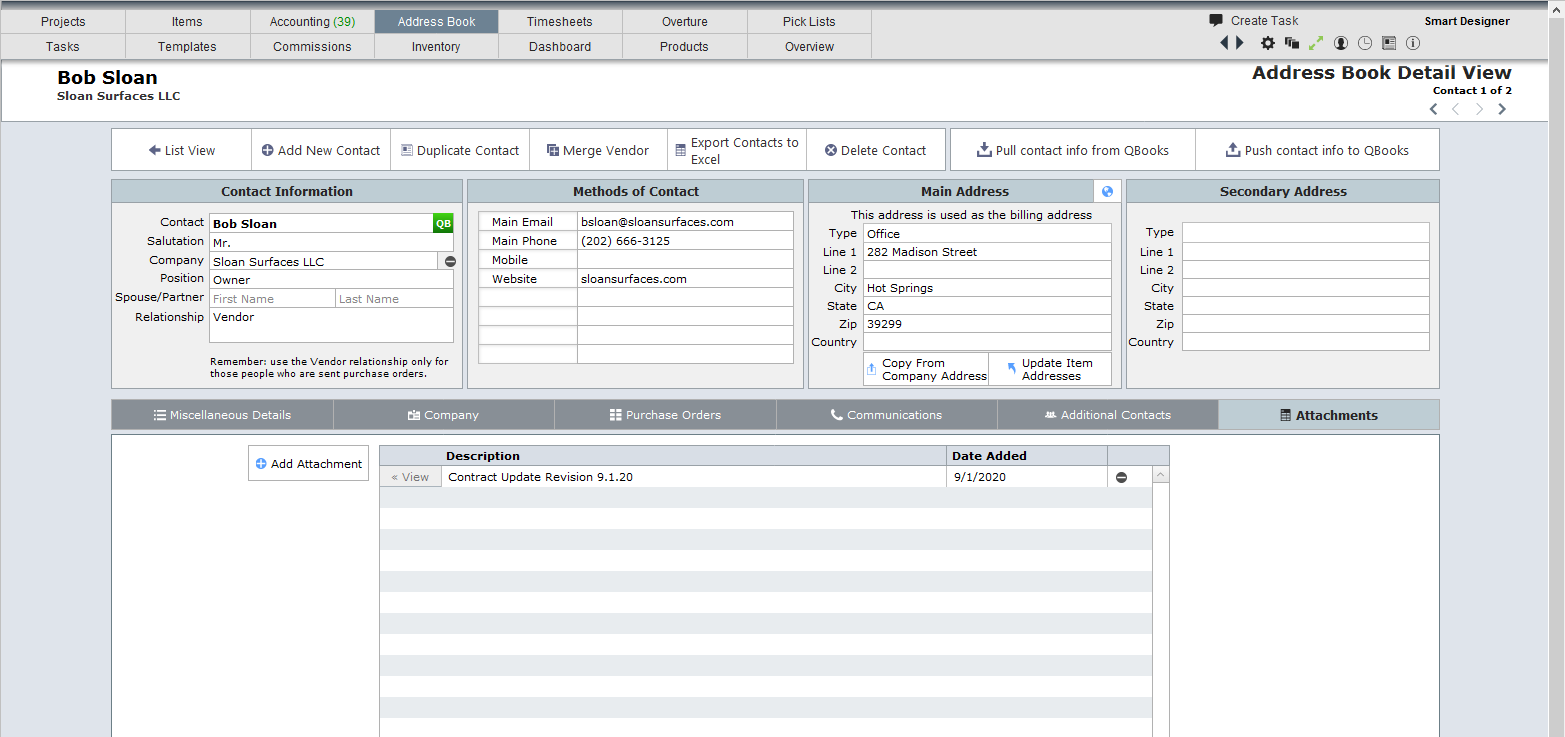Click Add Attachment button
The image size is (1565, 737).
pyautogui.click(x=309, y=463)
